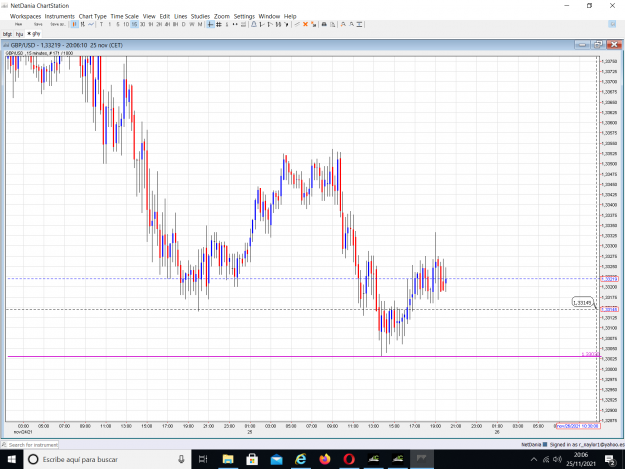The image size is (625, 469).
Task: Open the Workspaces menu
Action: click(x=26, y=16)
